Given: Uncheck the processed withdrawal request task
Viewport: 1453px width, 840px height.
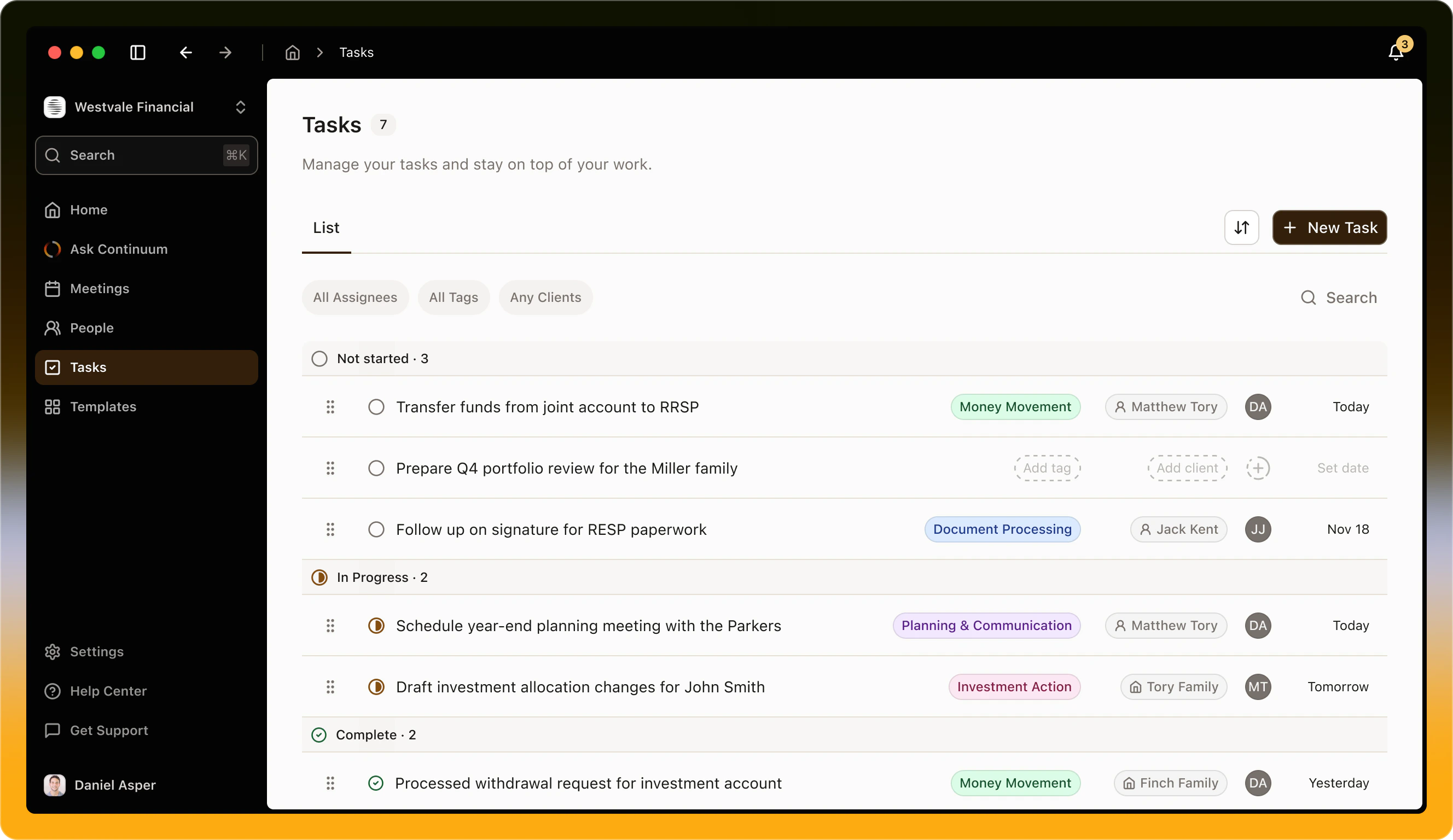Looking at the screenshot, I should 376,783.
